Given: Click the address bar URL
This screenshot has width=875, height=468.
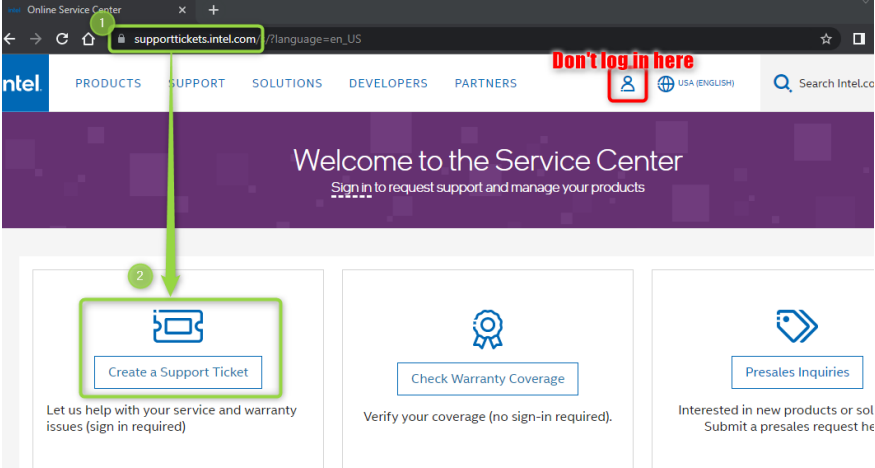Looking at the screenshot, I should pos(248,39).
